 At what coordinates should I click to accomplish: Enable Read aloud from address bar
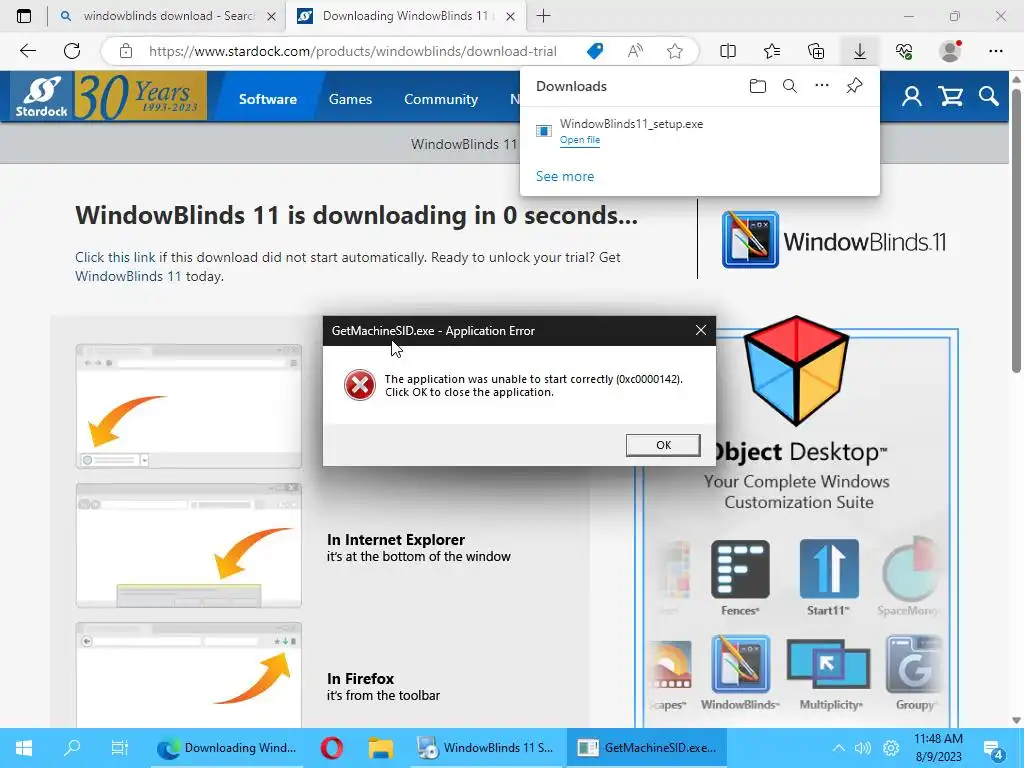click(x=635, y=51)
